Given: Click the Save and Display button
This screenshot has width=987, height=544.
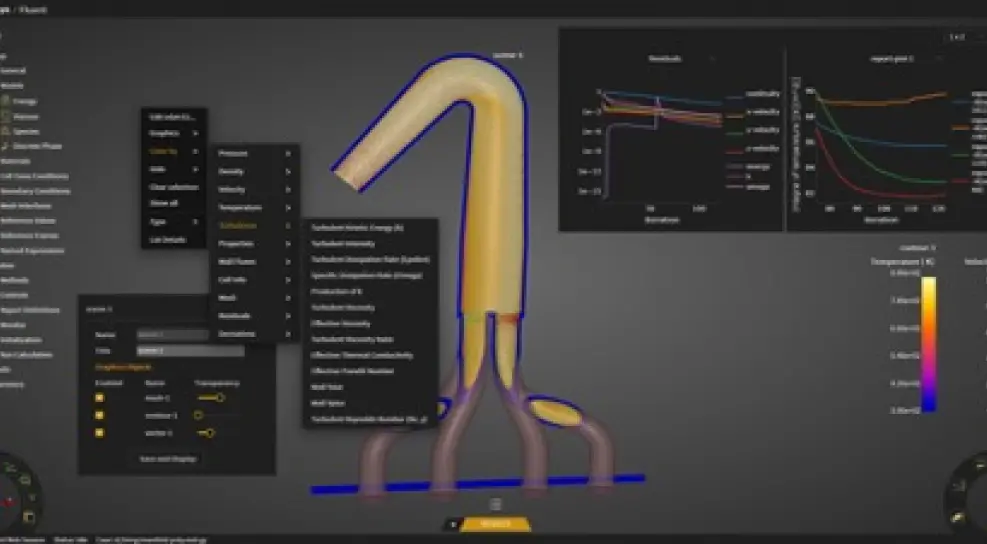Looking at the screenshot, I should tap(167, 459).
